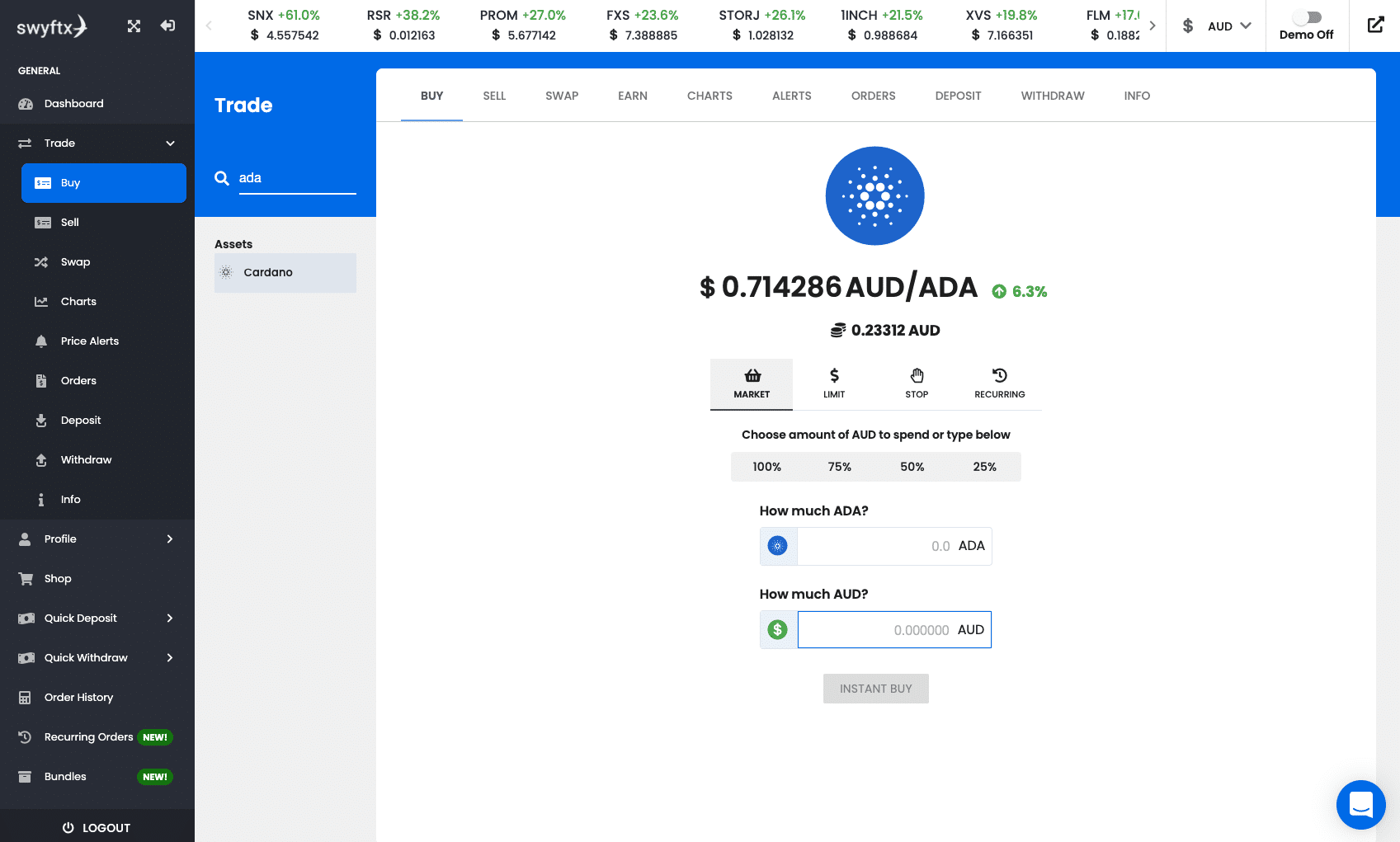
Task: Select Market order type
Action: [x=752, y=383]
